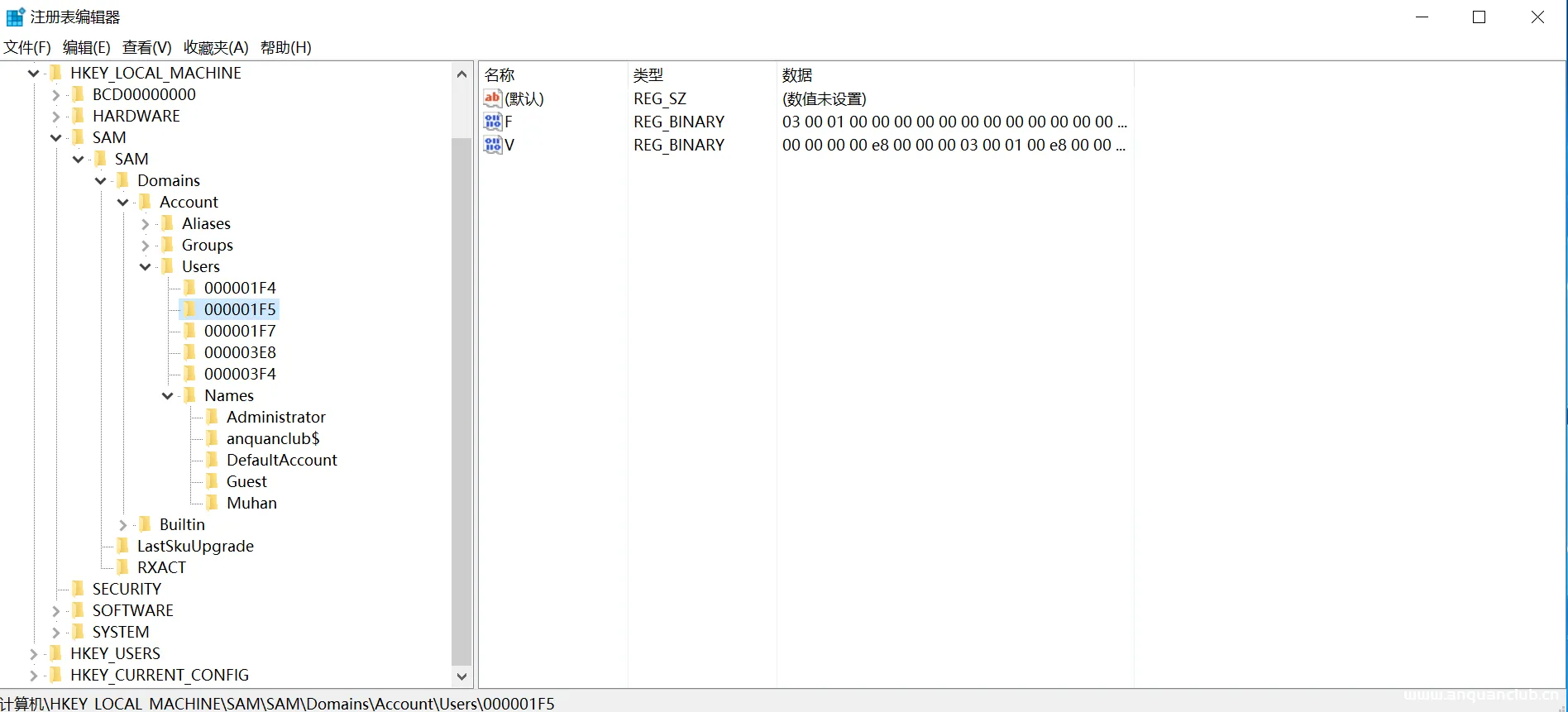Viewport: 1568px width, 712px height.
Task: Click the Registry Editor app icon in title bar
Action: point(15,17)
